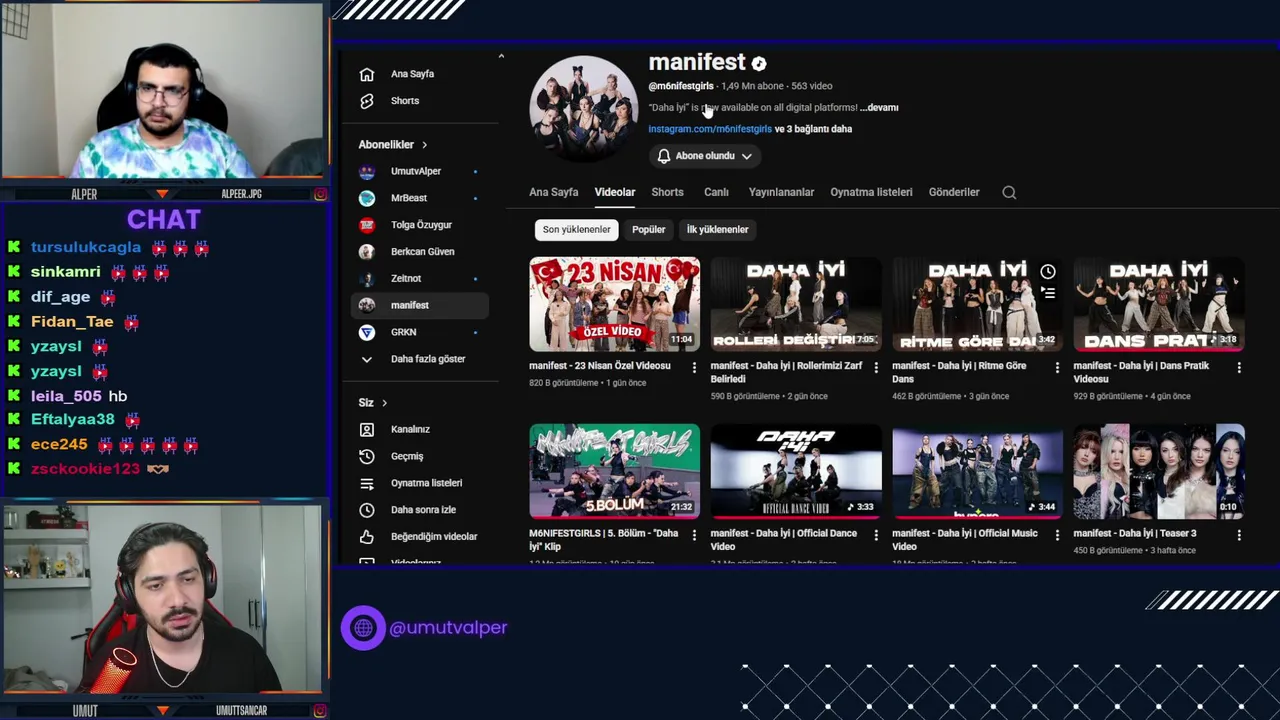This screenshot has width=1280, height=720.
Task: Open video title Official Music Video
Action: point(964,540)
